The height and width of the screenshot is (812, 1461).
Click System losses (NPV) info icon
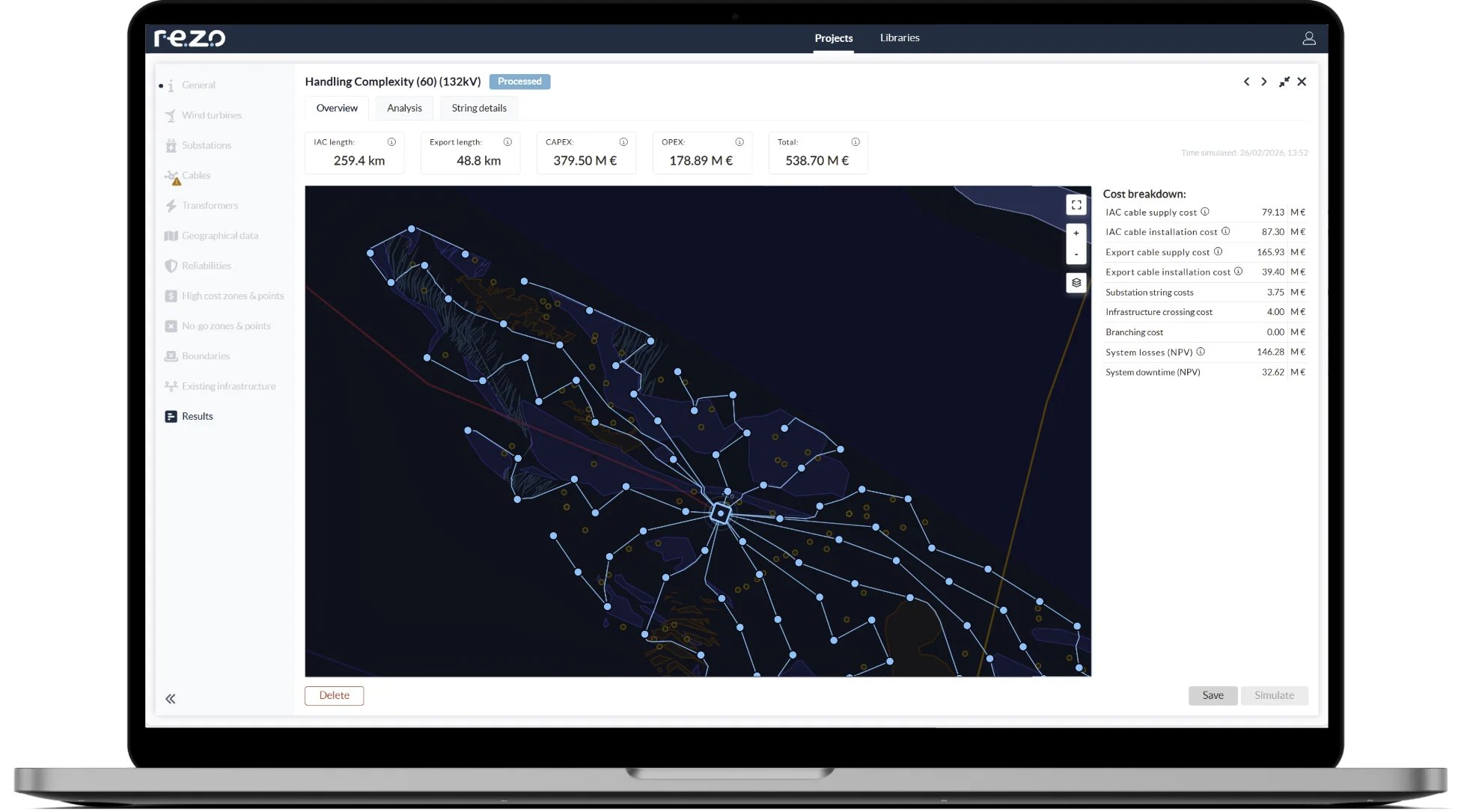1201,352
